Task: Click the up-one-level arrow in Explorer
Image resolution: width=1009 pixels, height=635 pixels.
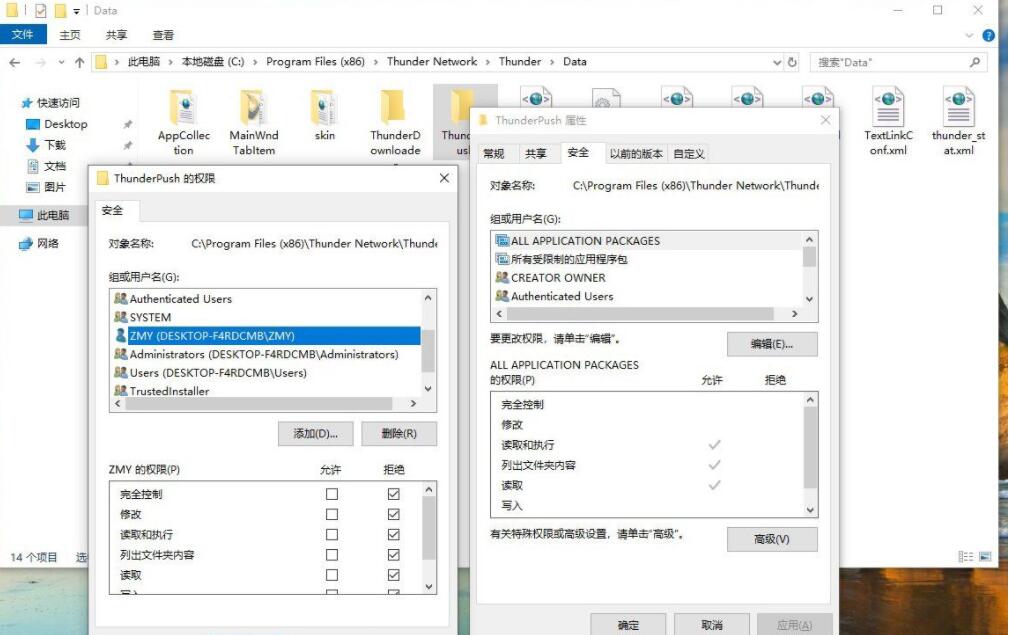Action: 80,62
